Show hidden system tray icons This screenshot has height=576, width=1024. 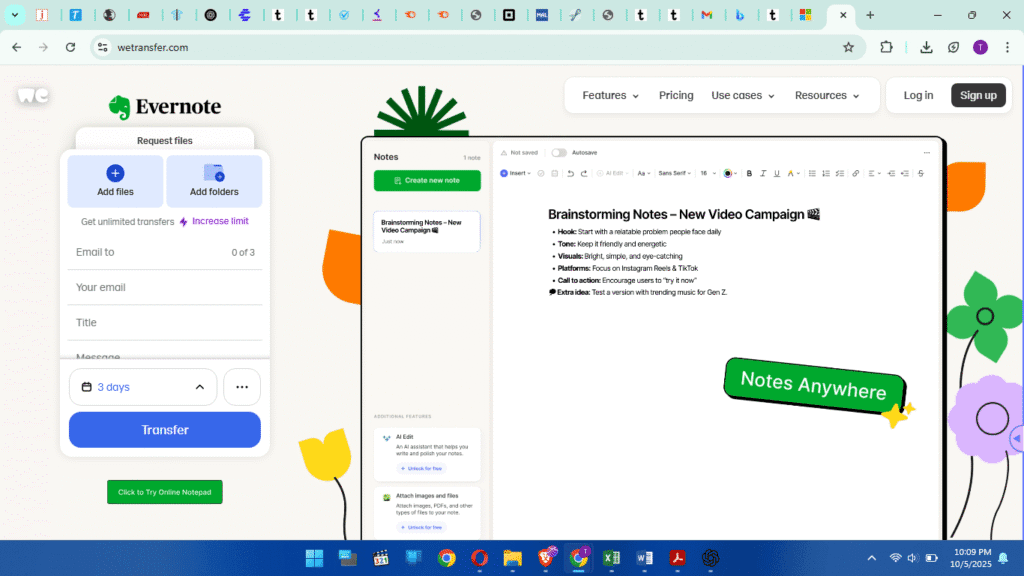(872, 558)
